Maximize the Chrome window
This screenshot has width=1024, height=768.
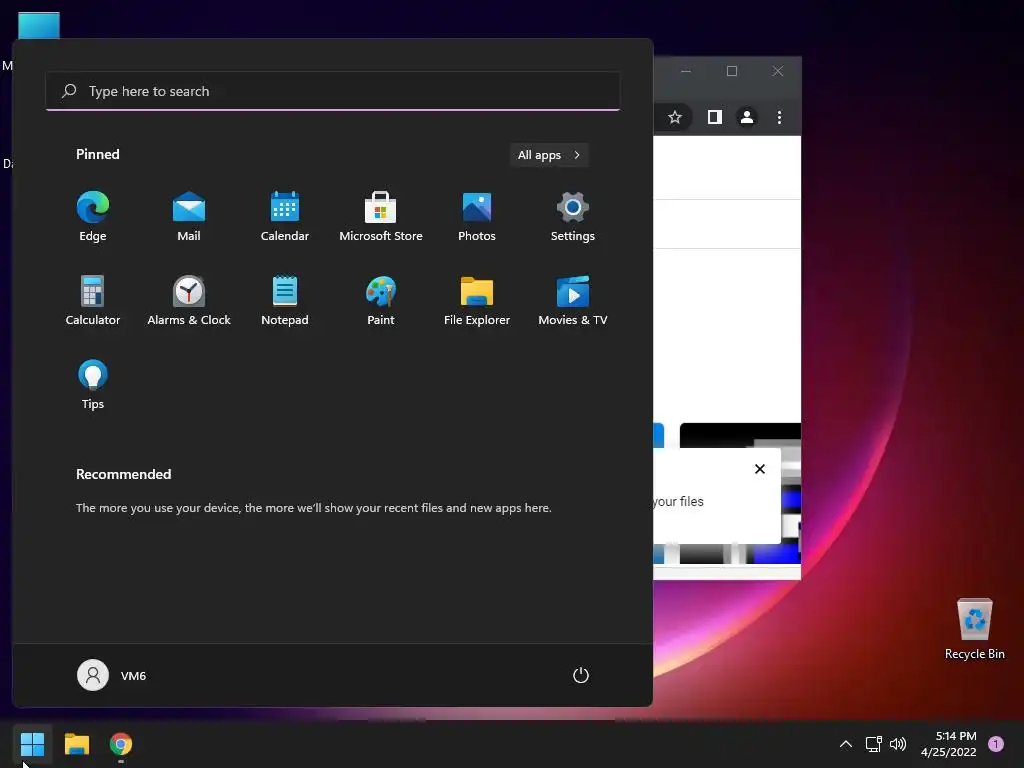[732, 71]
